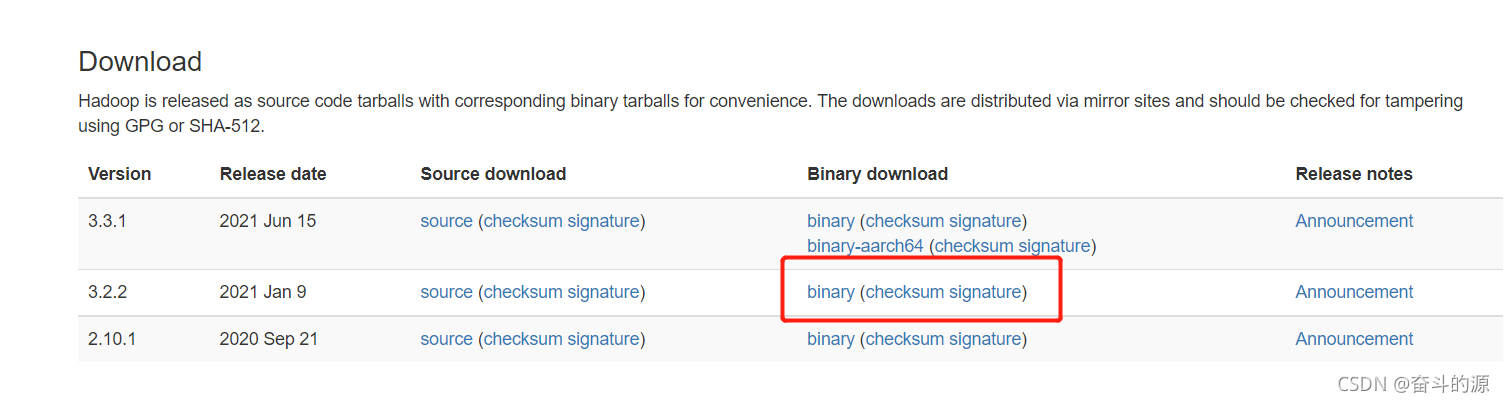The image size is (1505, 402).
Task: Click the 3.3.1 source checksum link
Action: 523,221
